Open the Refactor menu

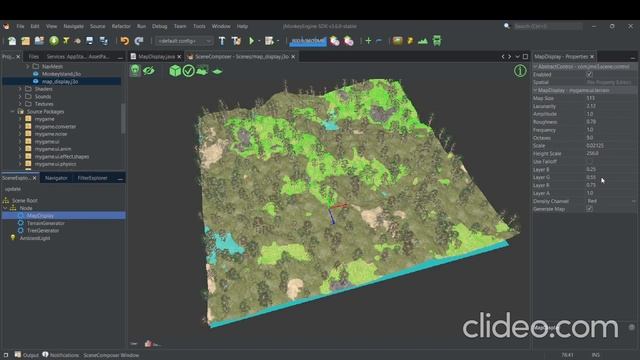point(121,26)
